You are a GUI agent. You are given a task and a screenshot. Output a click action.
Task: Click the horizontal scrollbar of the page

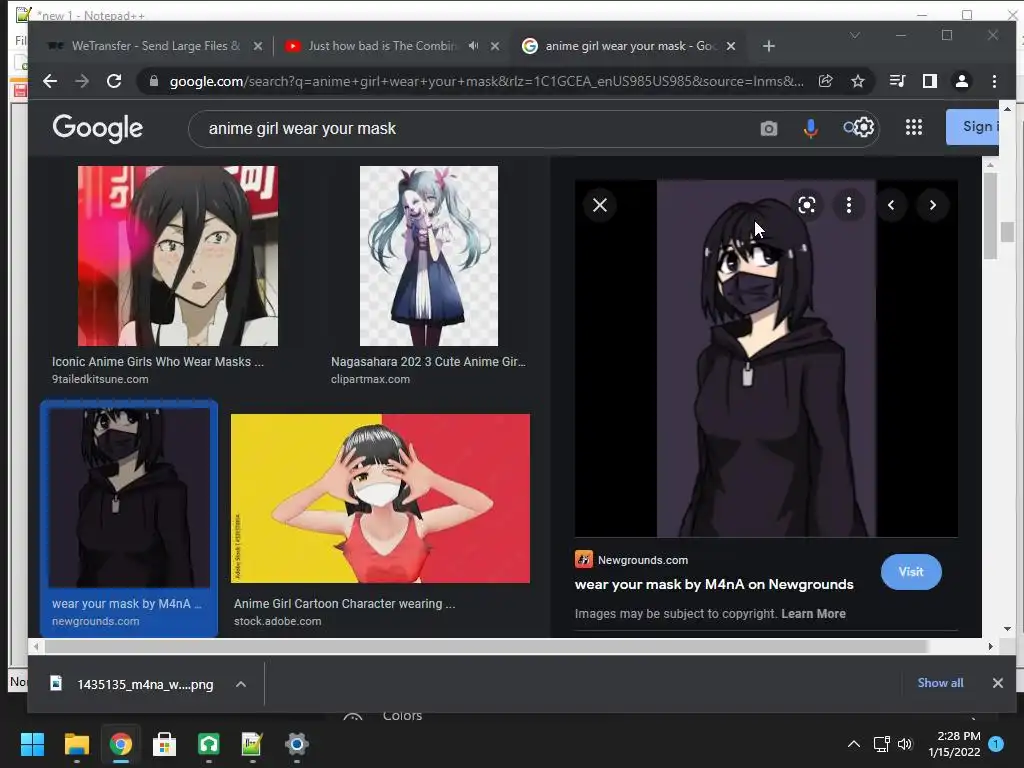487,646
